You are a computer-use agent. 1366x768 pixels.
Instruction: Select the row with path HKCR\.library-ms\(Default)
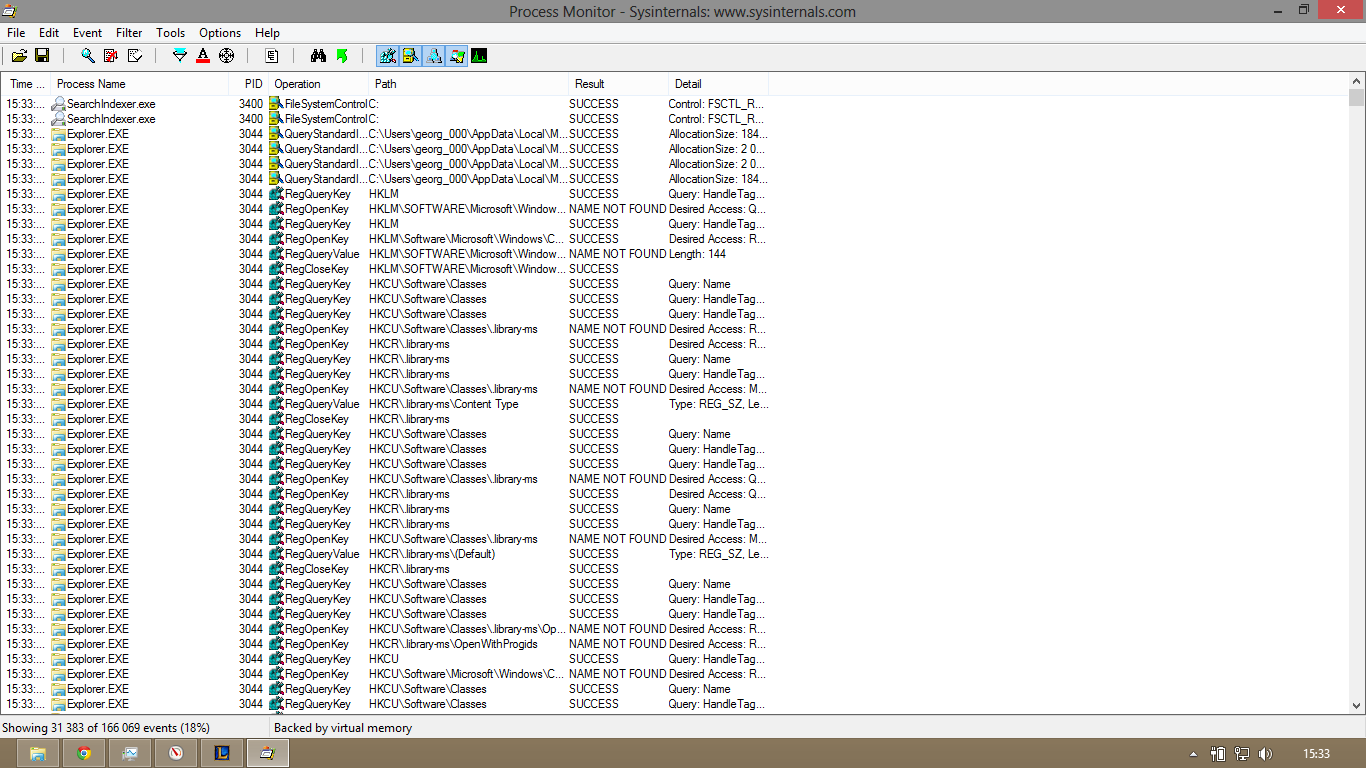point(385,554)
